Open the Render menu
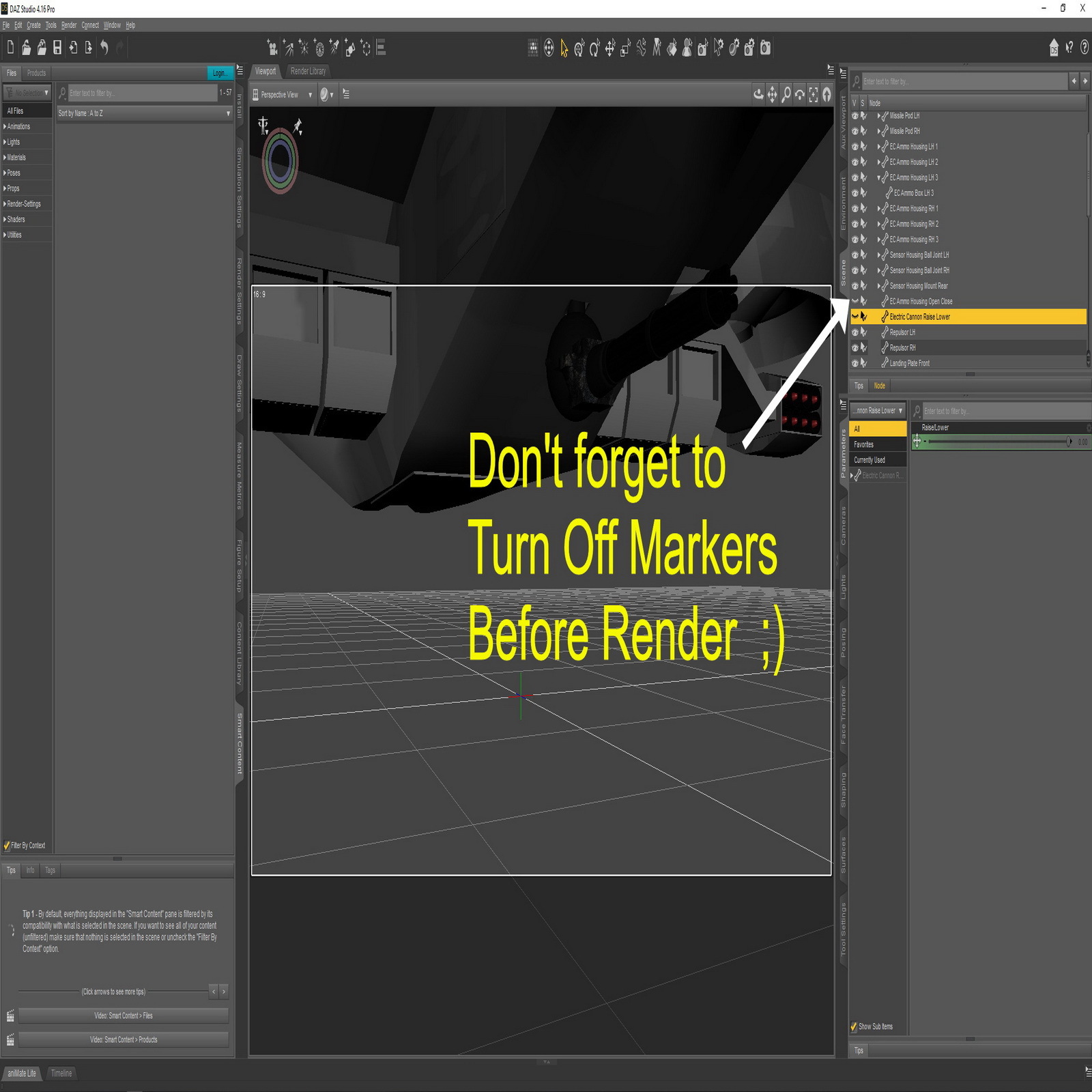Image resolution: width=1092 pixels, height=1092 pixels. pyautogui.click(x=69, y=25)
